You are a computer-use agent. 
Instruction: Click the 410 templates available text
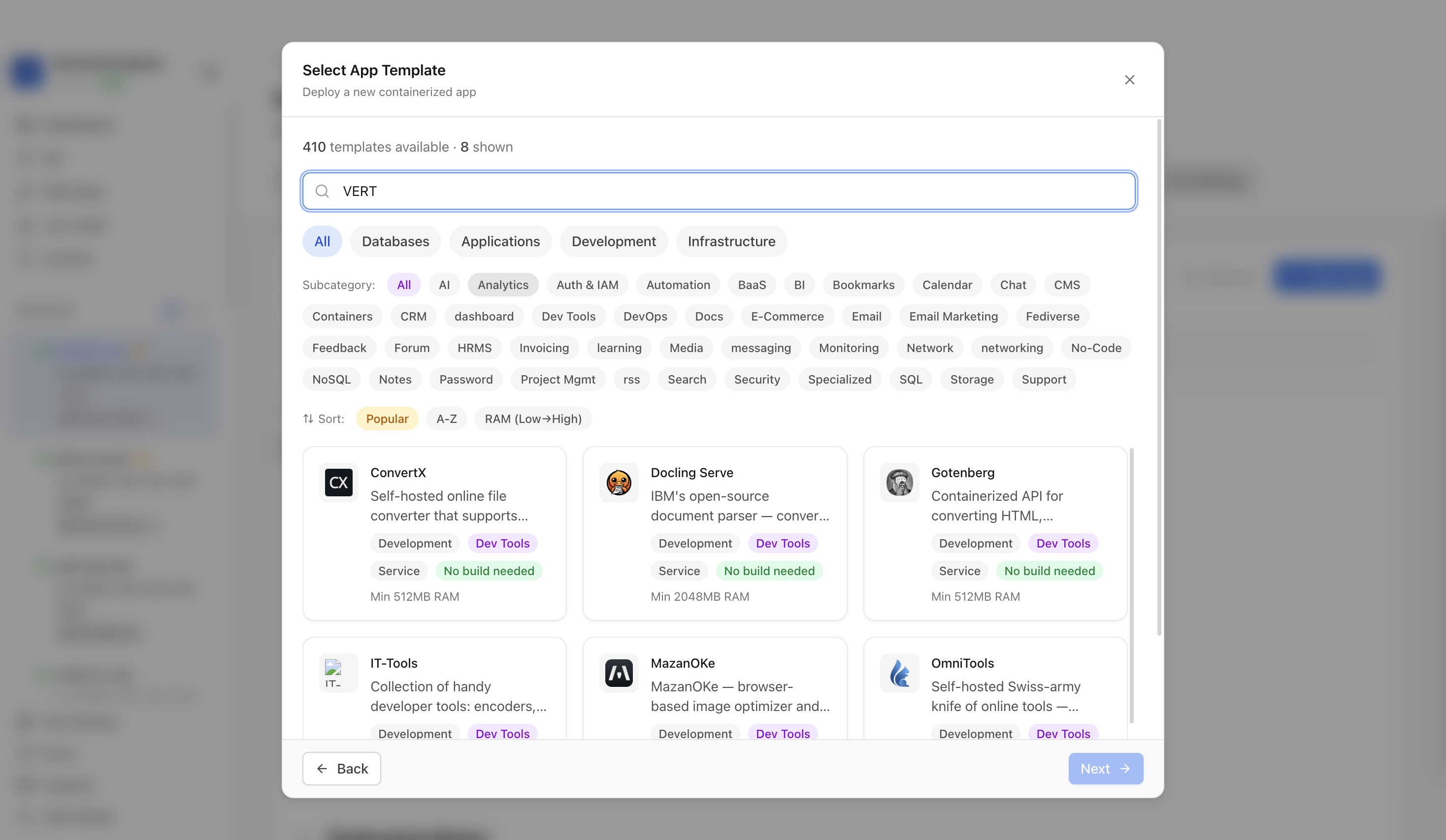click(x=375, y=147)
